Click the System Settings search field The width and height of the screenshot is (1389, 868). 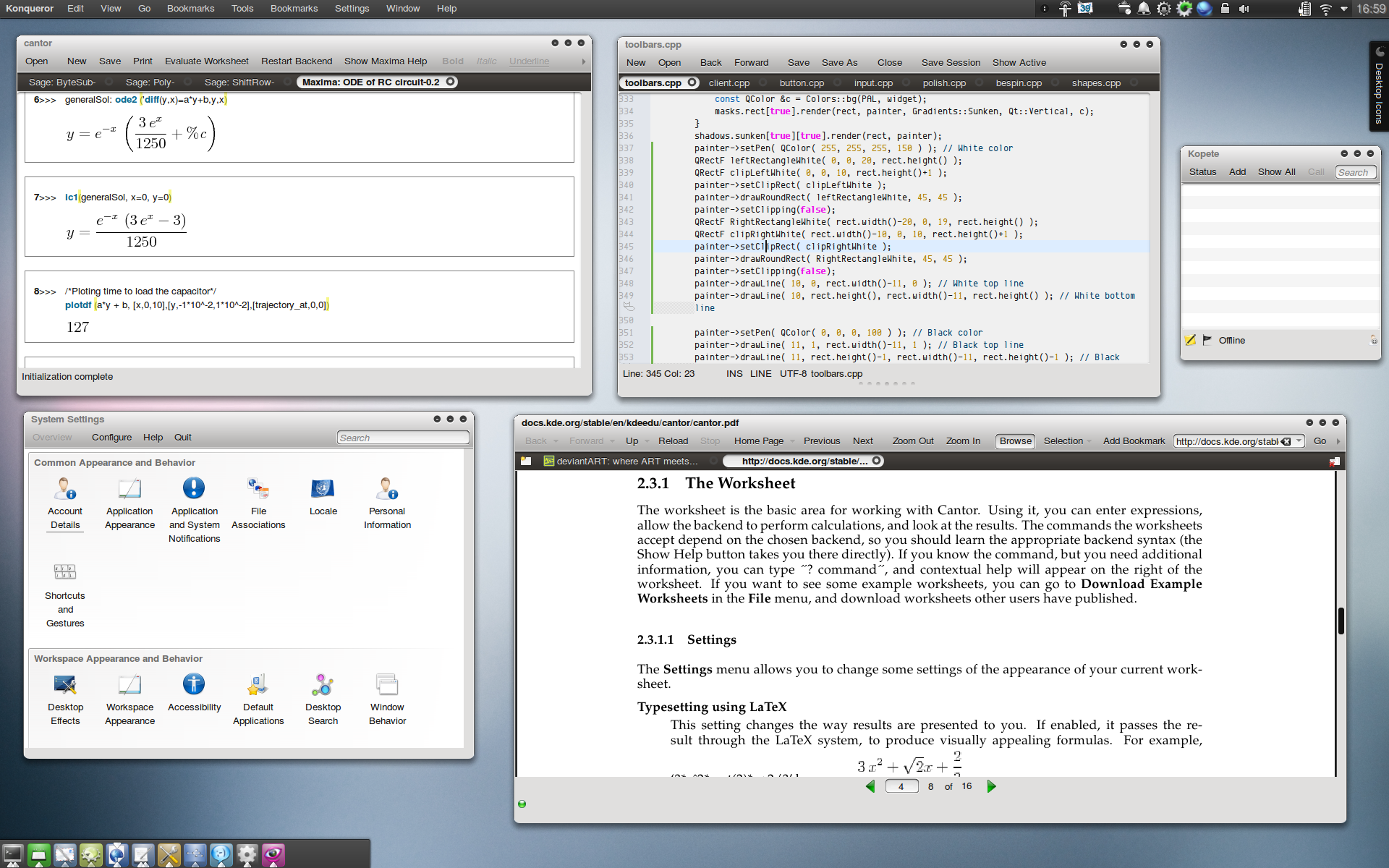(x=403, y=438)
